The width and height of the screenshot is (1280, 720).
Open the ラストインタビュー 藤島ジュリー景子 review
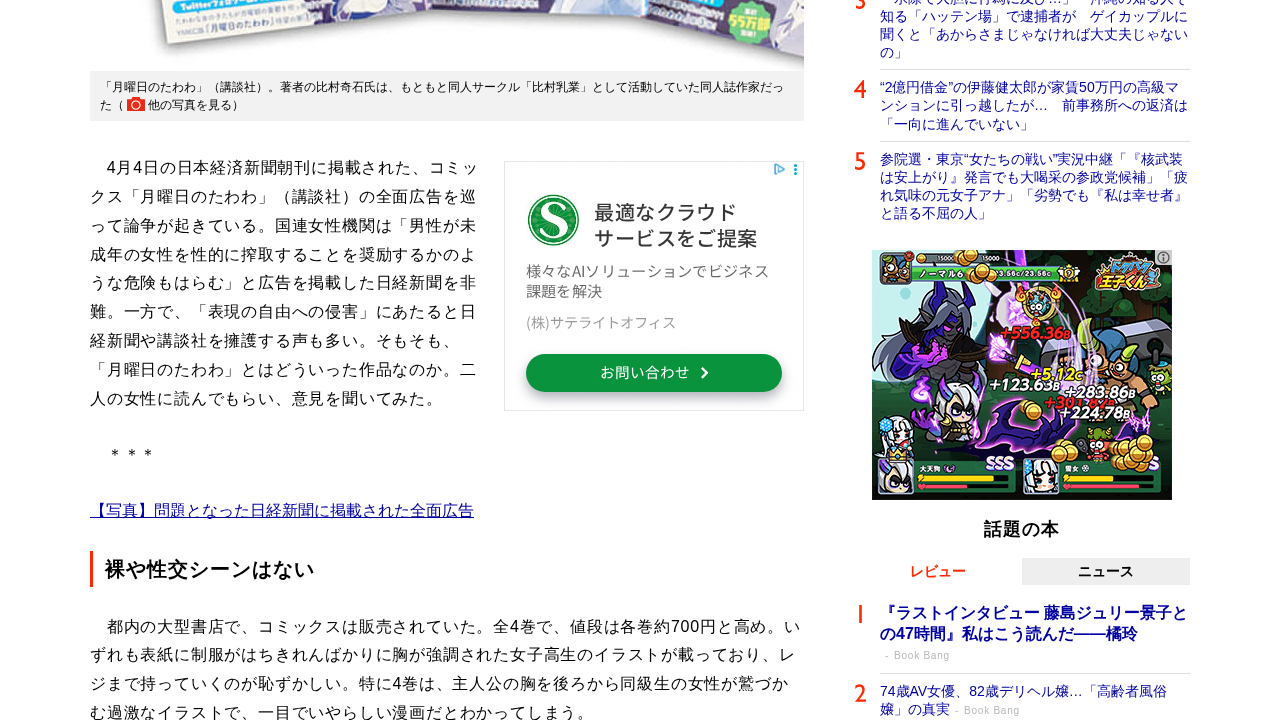point(1033,623)
